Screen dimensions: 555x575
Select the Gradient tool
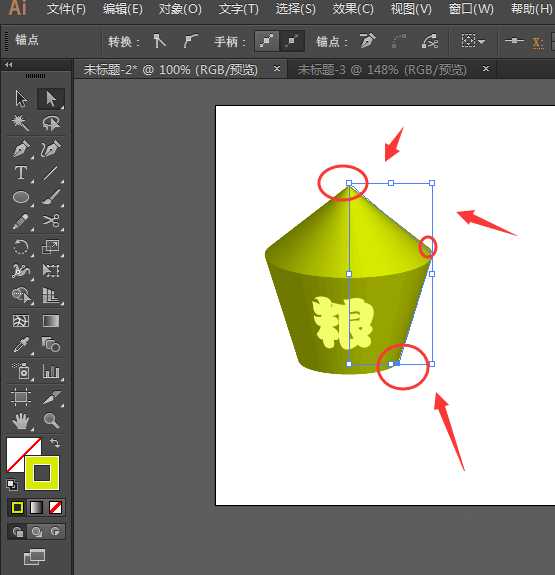(51, 321)
